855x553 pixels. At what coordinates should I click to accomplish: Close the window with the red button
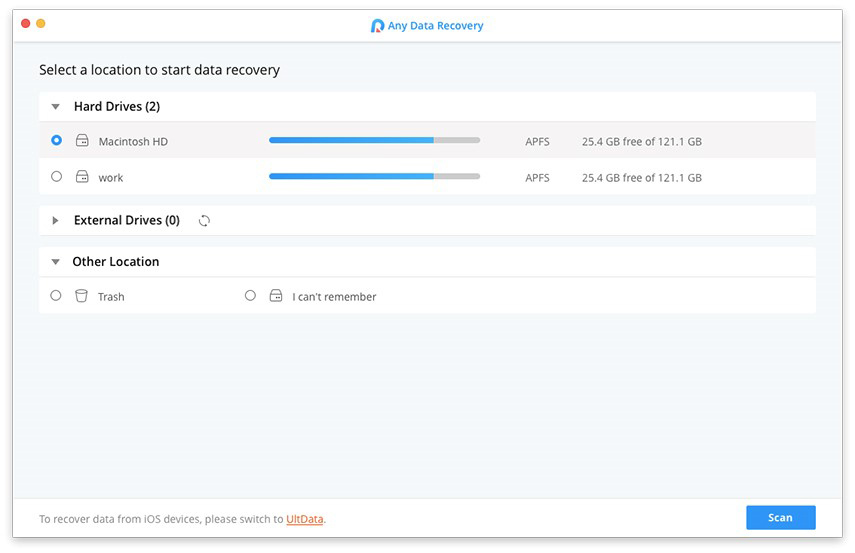tap(25, 23)
